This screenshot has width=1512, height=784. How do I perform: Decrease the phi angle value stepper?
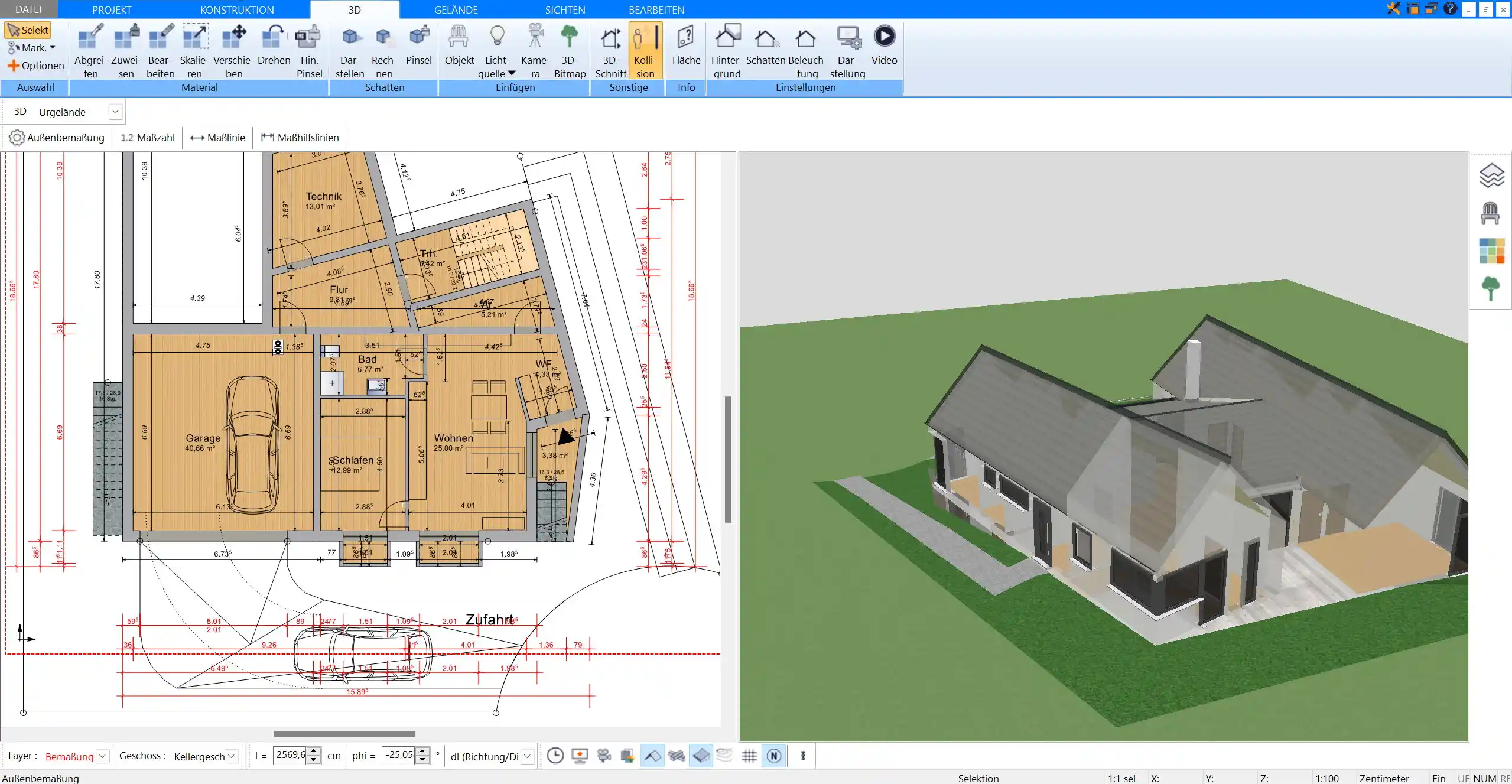(422, 760)
